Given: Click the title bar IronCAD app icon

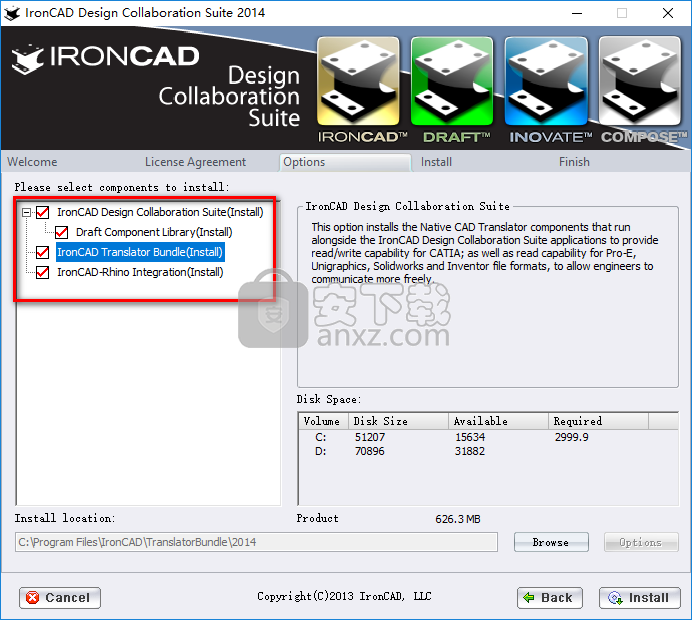Looking at the screenshot, I should (12, 13).
